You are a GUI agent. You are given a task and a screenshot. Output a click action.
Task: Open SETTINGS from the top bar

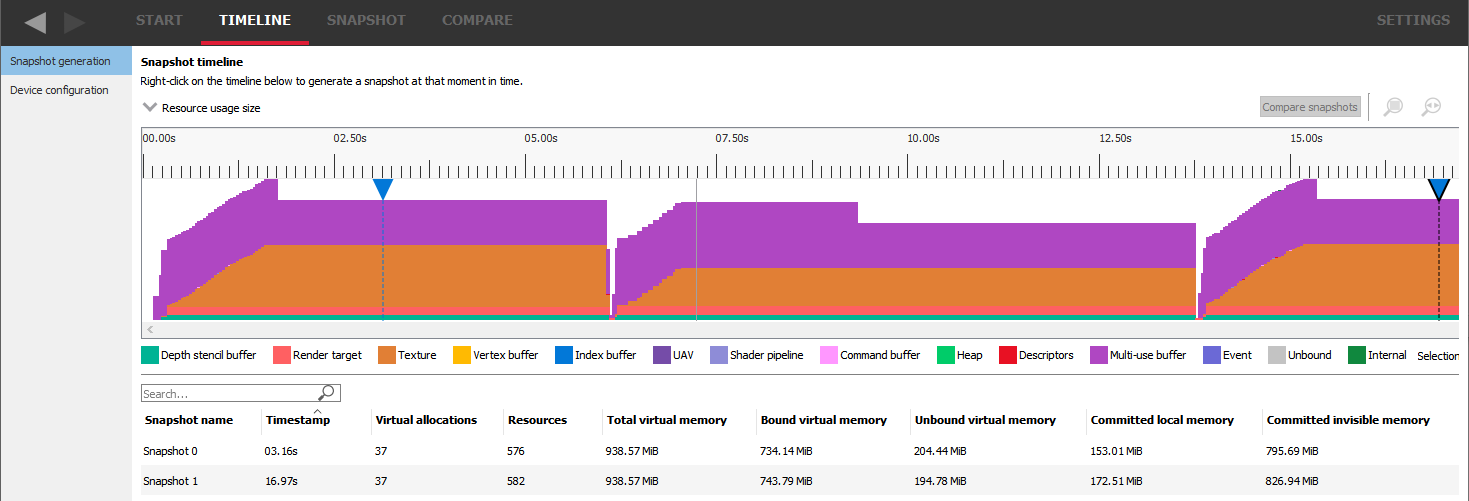(x=1412, y=20)
